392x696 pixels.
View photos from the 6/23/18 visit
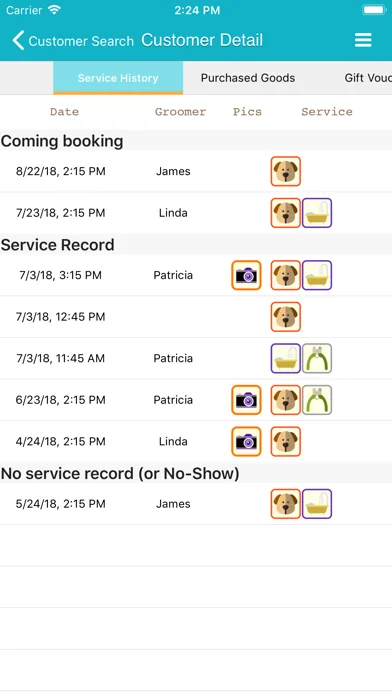coord(246,400)
